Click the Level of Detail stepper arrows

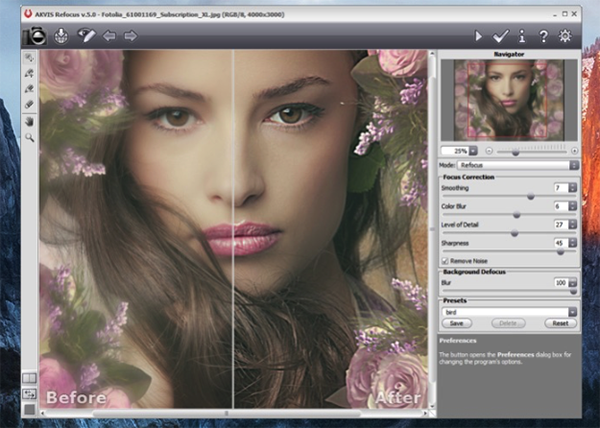point(572,225)
